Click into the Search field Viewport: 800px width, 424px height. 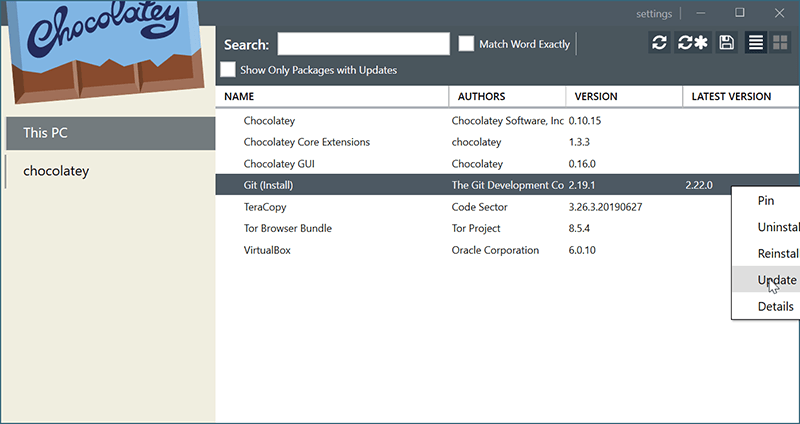tap(363, 44)
